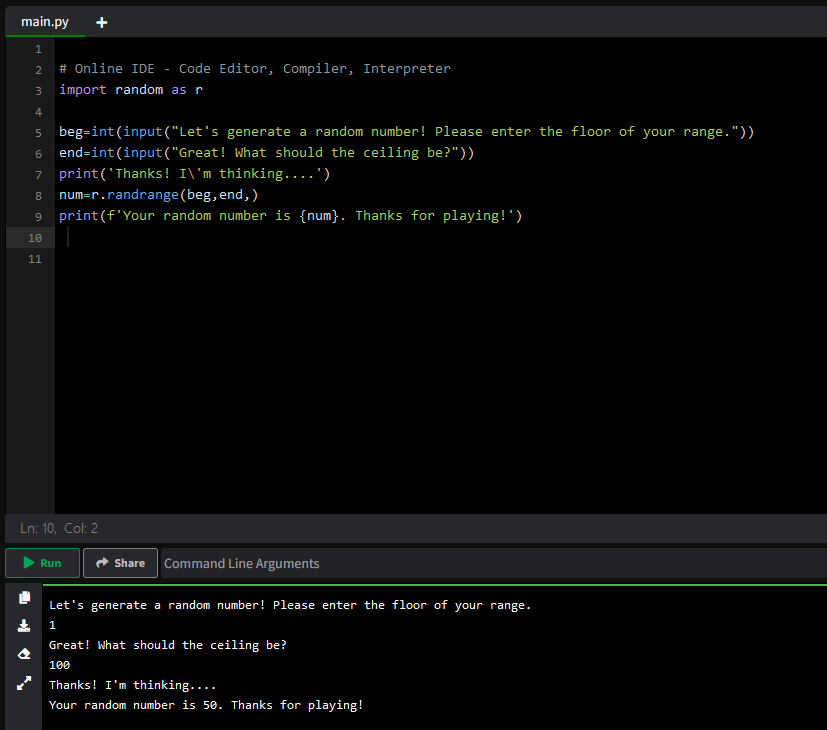Select the clipboard icon beside the console
The height and width of the screenshot is (730, 827).
click(x=23, y=597)
